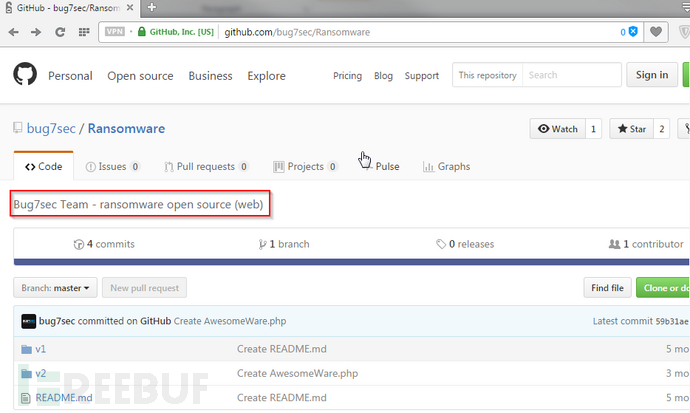Reload the page with refresh icon
The width and height of the screenshot is (690, 413).
click(x=60, y=32)
